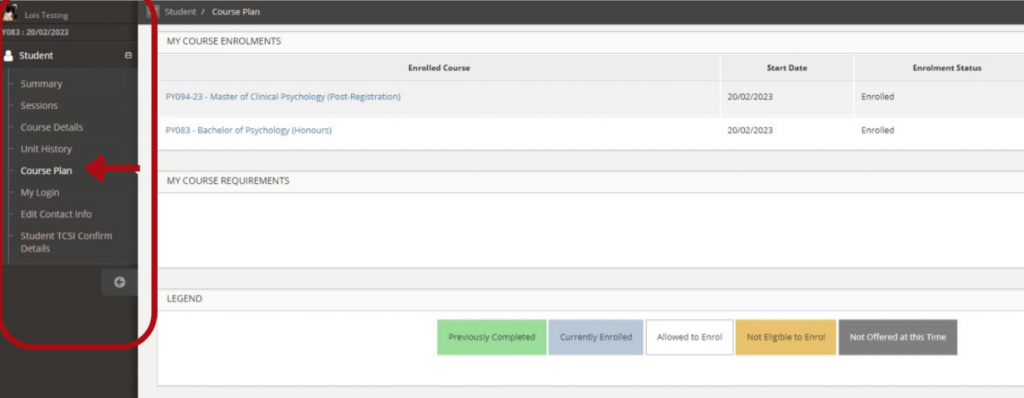Click the Enrolment Status column header
Viewport: 1024px width, 398px height.
point(946,68)
